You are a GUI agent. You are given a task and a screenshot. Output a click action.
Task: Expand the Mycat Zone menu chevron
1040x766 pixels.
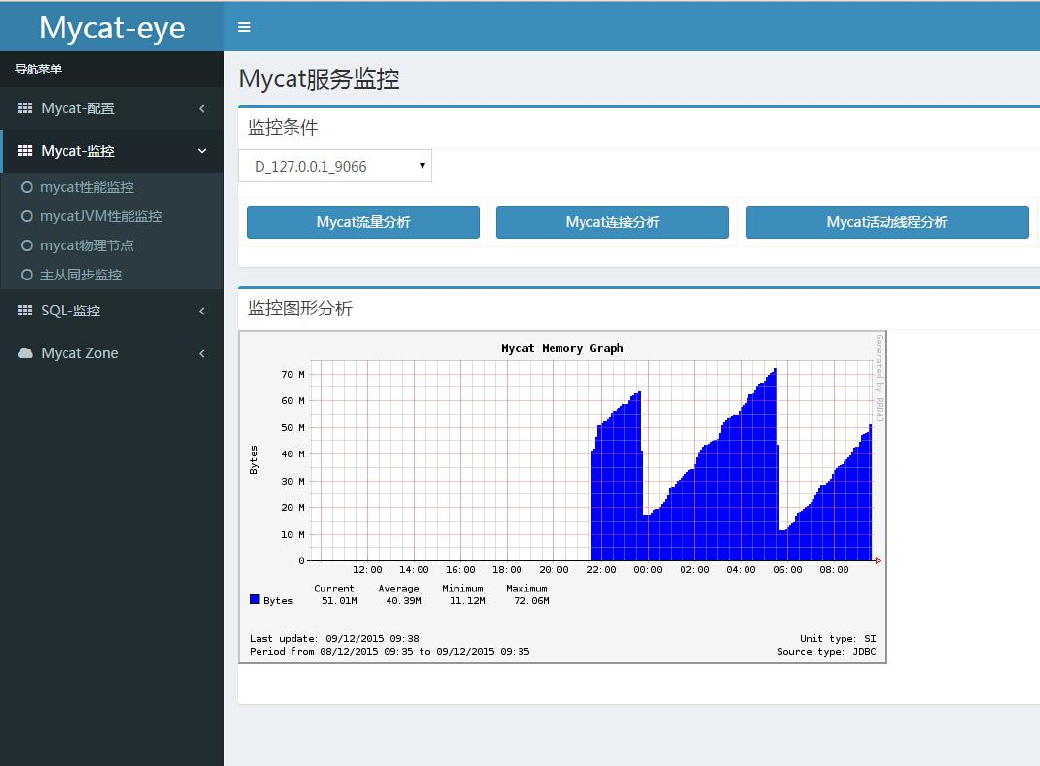(202, 353)
